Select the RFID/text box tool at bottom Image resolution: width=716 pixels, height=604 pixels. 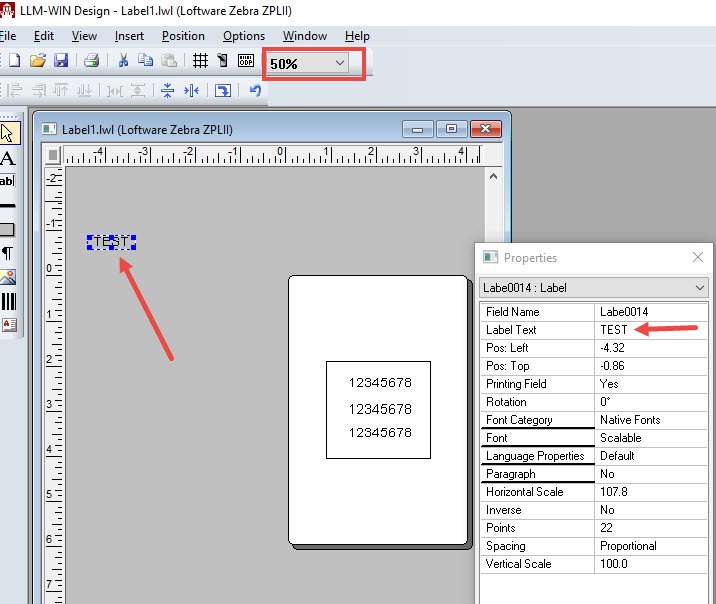[x=9, y=325]
